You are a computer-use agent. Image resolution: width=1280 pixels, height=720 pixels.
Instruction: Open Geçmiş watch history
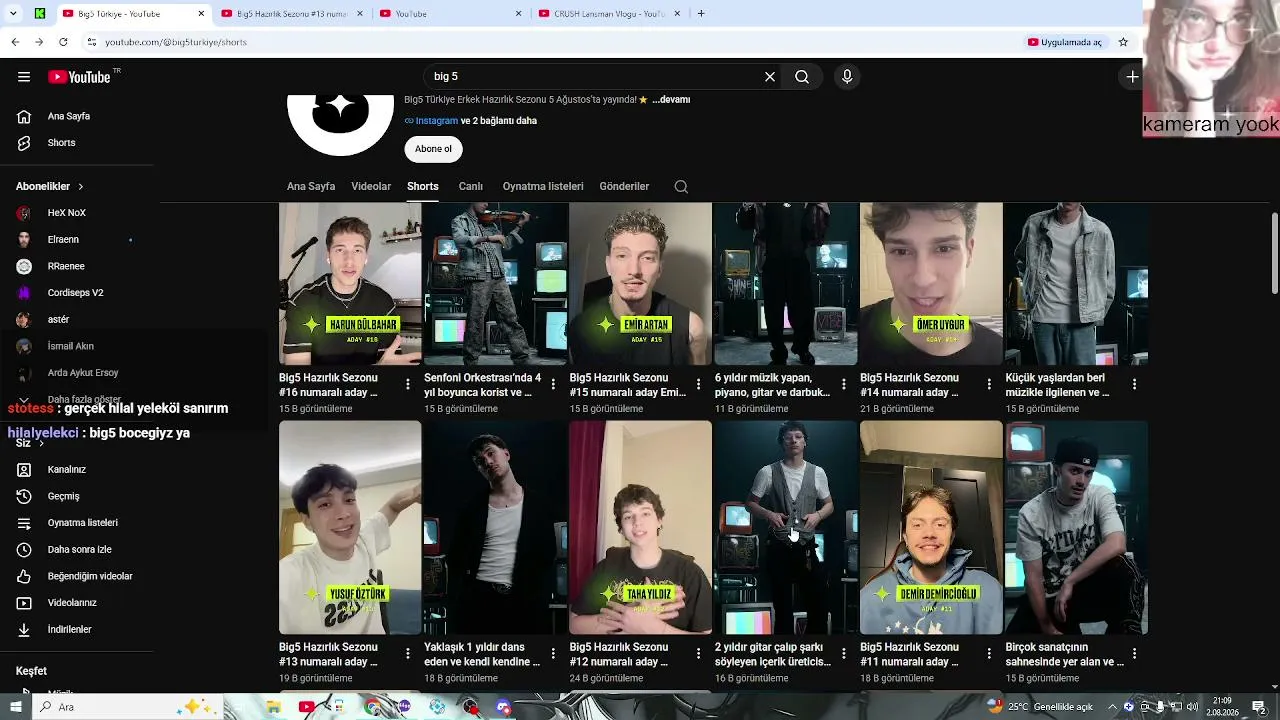63,496
